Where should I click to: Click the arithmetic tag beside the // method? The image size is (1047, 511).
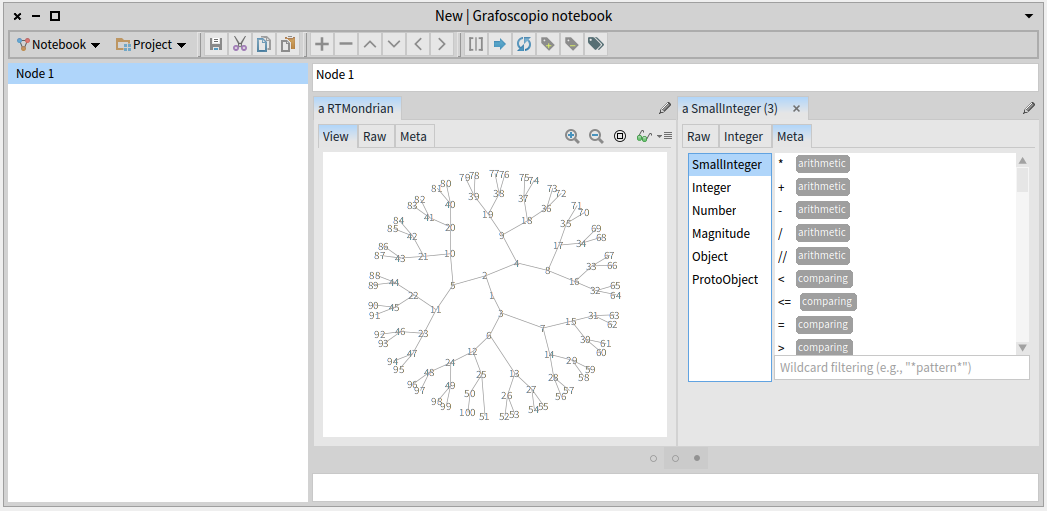click(822, 255)
